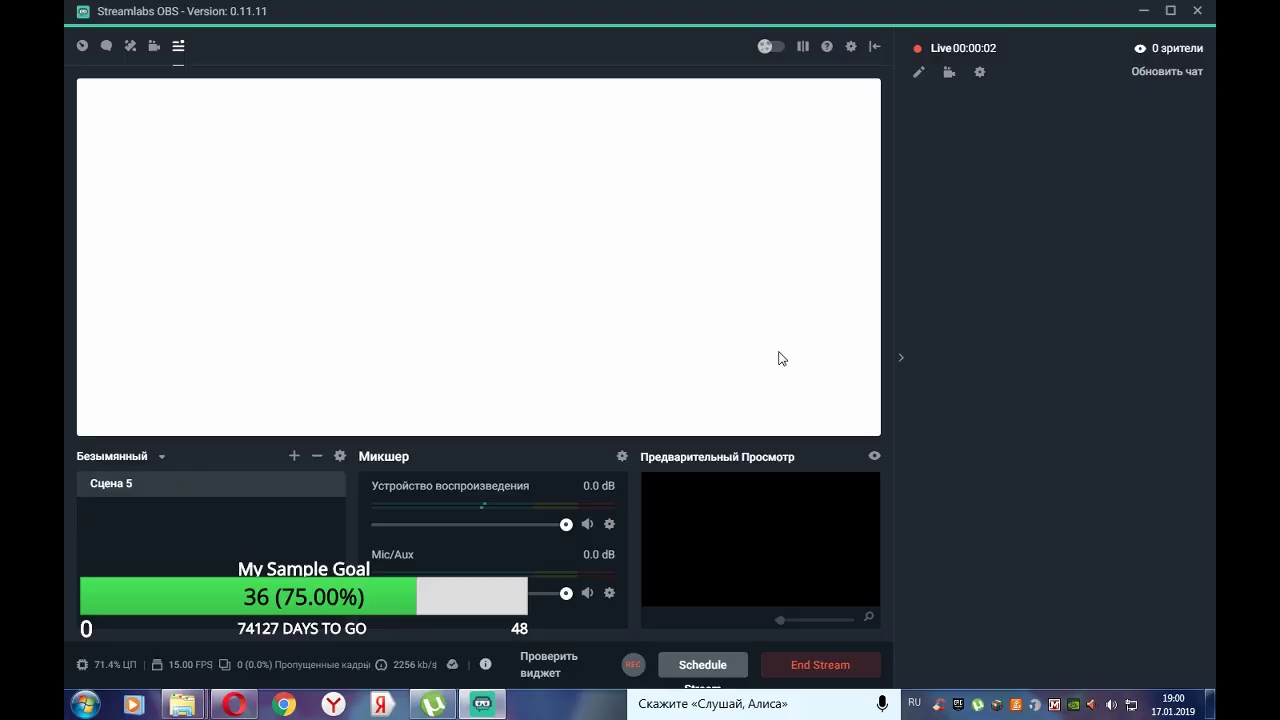This screenshot has width=1280, height=720.
Task: Add a new scene with plus icon
Action: [x=294, y=456]
